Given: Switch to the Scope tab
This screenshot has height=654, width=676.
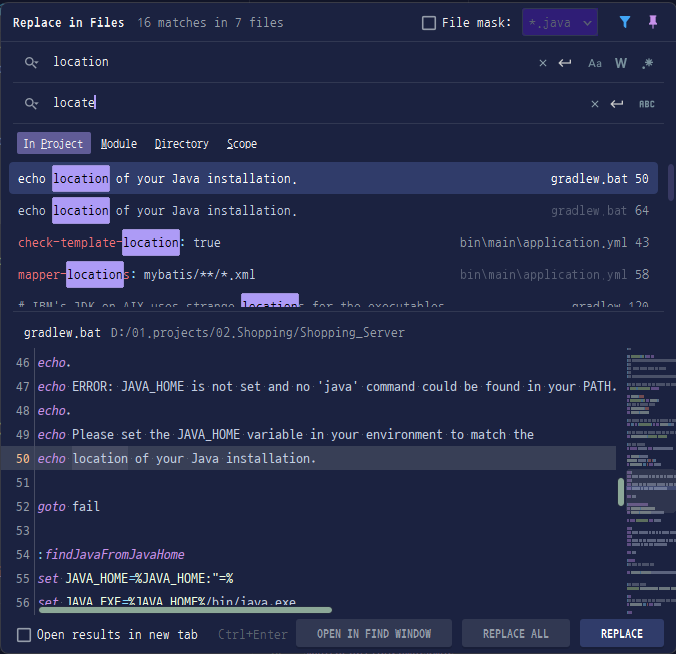Looking at the screenshot, I should coord(242,144).
